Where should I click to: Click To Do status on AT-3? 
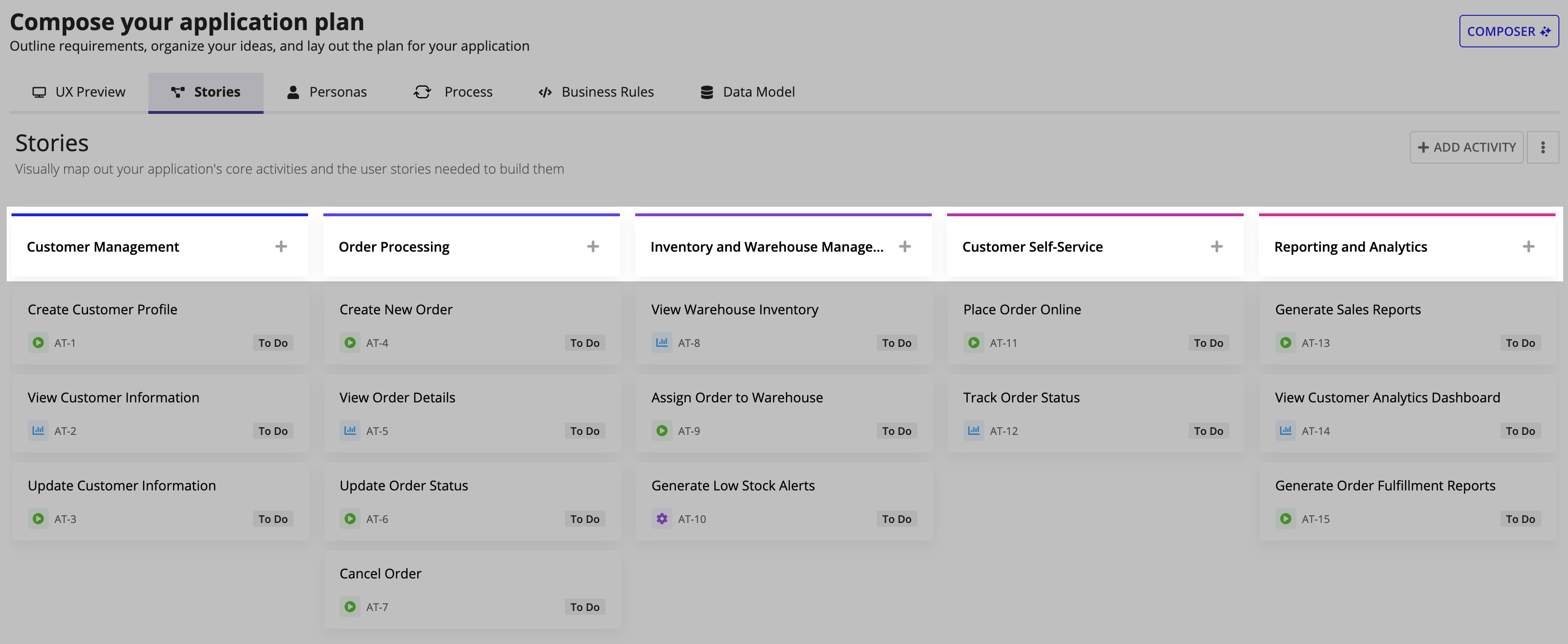coord(273,519)
